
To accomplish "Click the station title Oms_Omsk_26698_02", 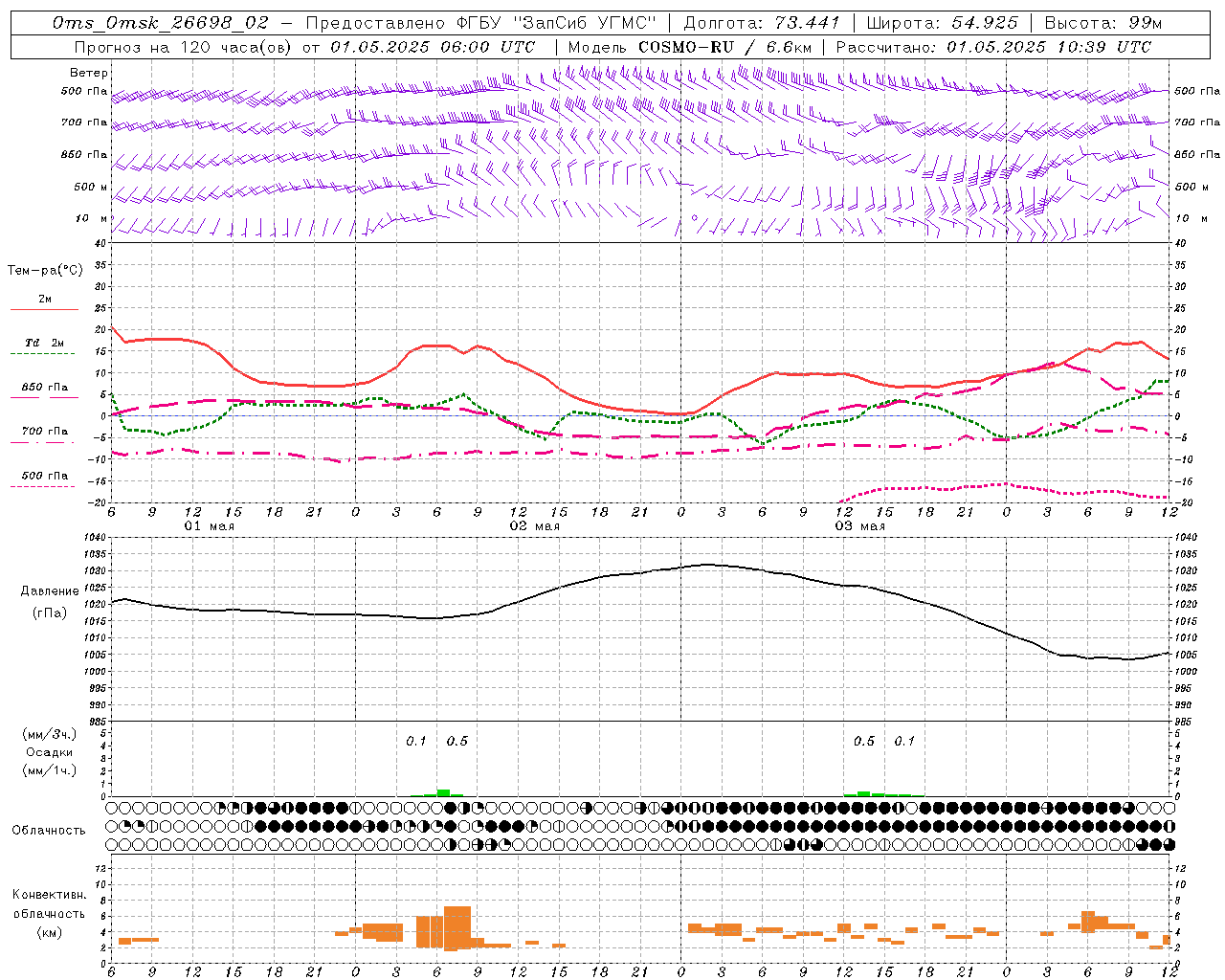I will (x=161, y=23).
